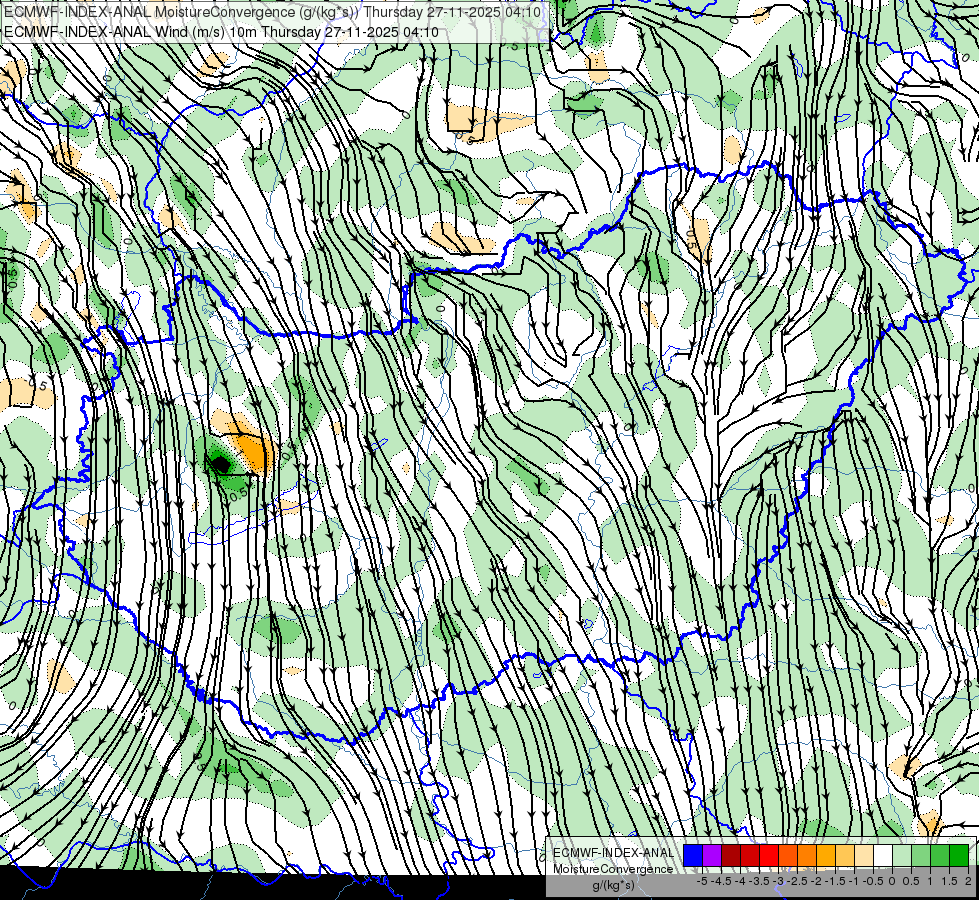Click the legend tick label -5

pyautogui.click(x=702, y=881)
